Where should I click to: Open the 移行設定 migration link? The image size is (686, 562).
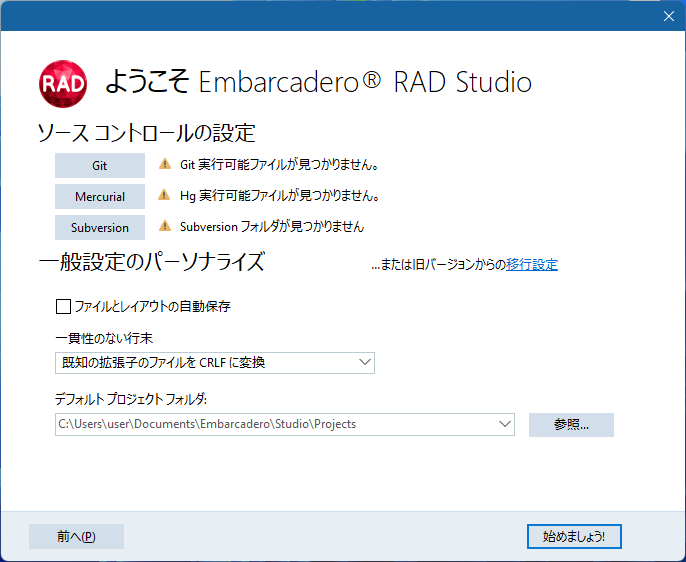[532, 265]
